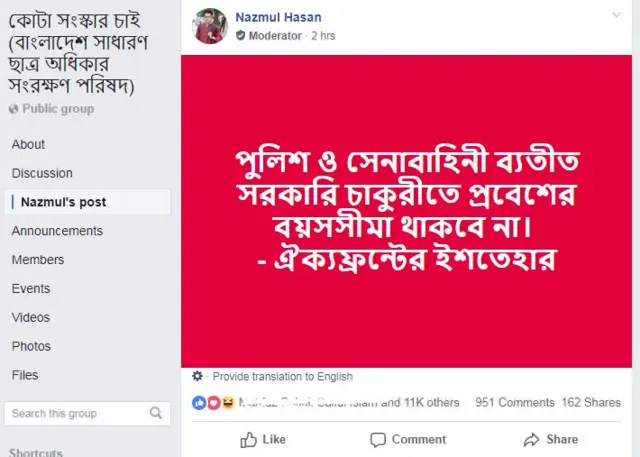640x457 pixels.
Task: Click the search magnifier icon
Action: coord(157,413)
